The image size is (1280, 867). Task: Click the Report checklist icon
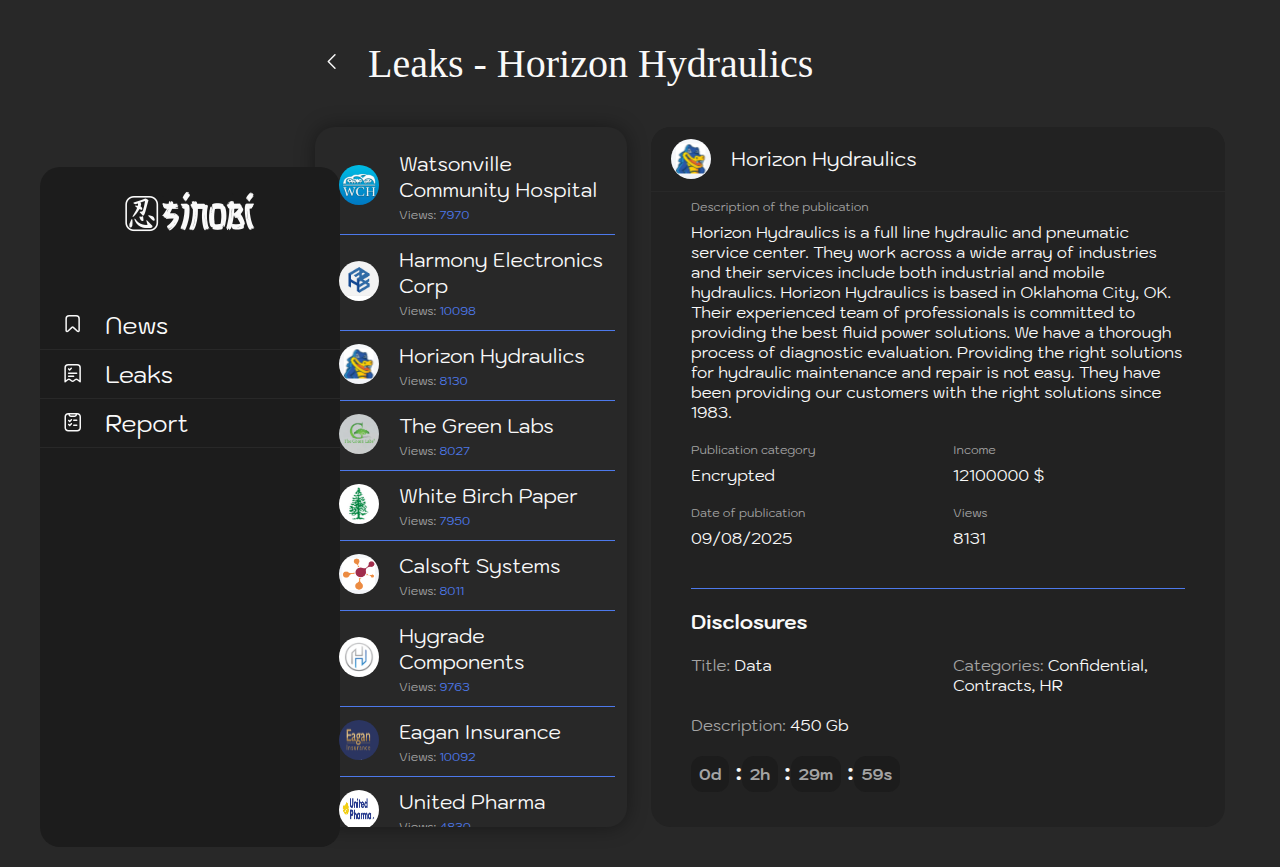tap(73, 423)
